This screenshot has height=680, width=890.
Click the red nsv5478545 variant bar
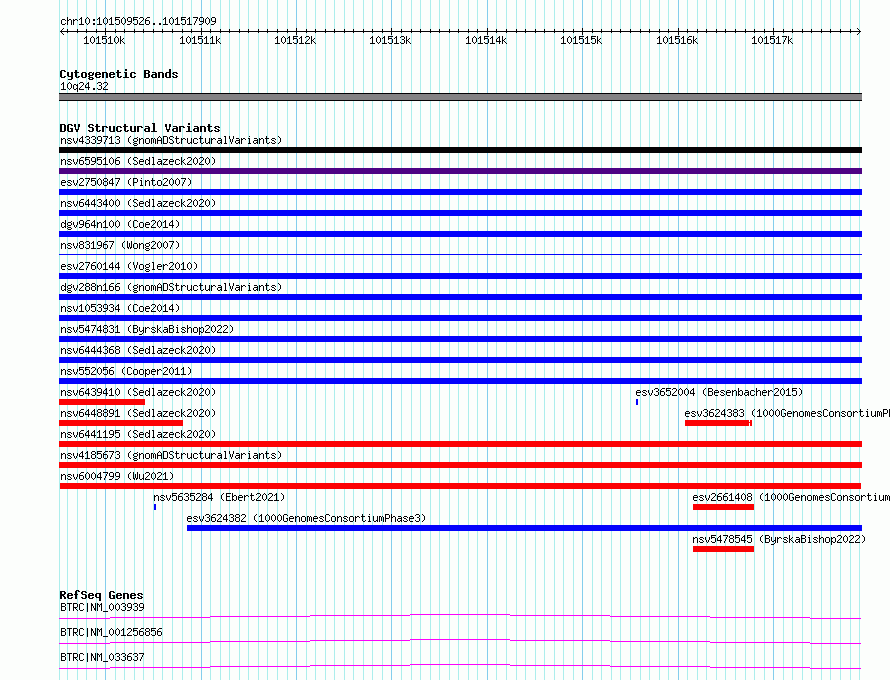pos(723,549)
